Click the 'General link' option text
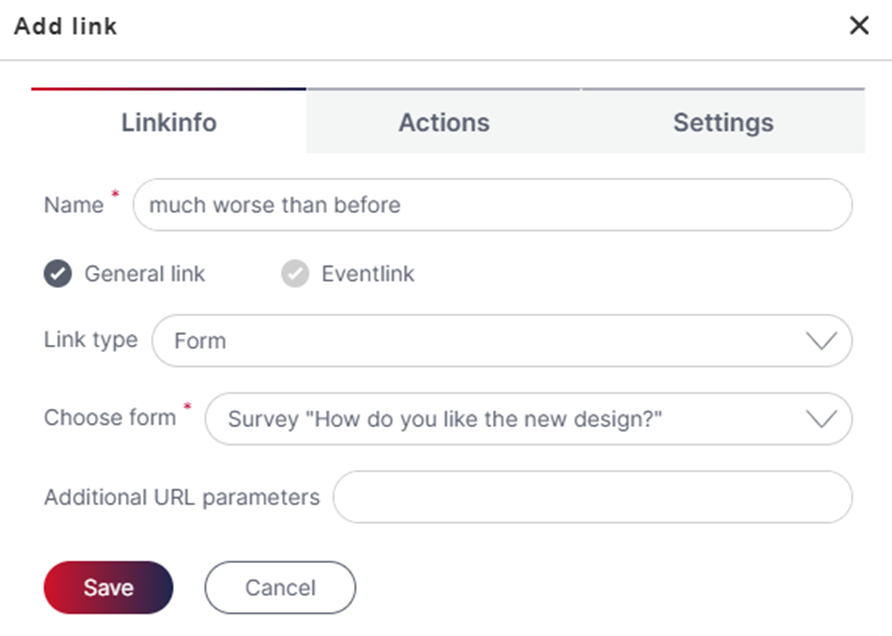Image resolution: width=892 pixels, height=636 pixels. tap(144, 274)
